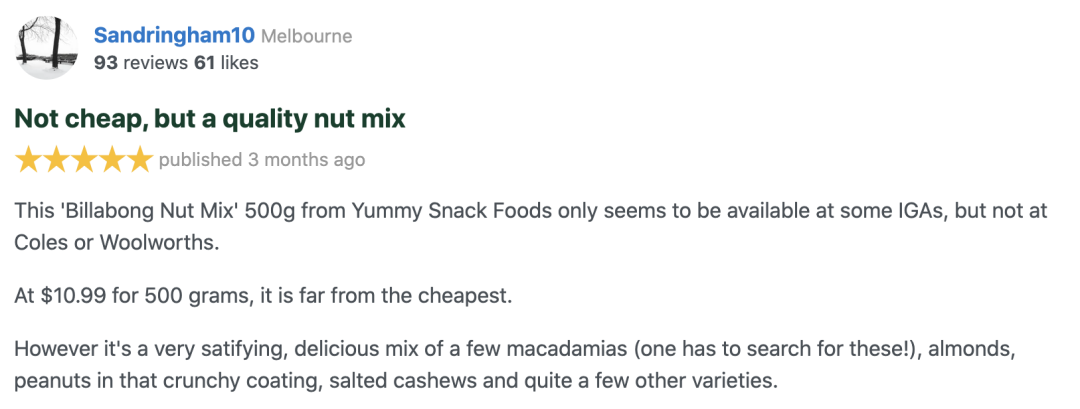This screenshot has height=409, width=1080.
Task: Click the first yellow rating star
Action: 29,160
